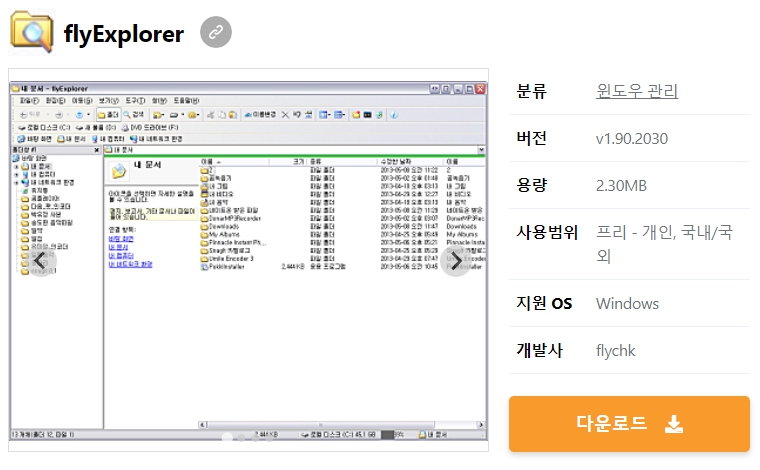Click the flyExplorer folder-and-magnifier app icon
Screen dimensions: 760x470
pos(32,31)
